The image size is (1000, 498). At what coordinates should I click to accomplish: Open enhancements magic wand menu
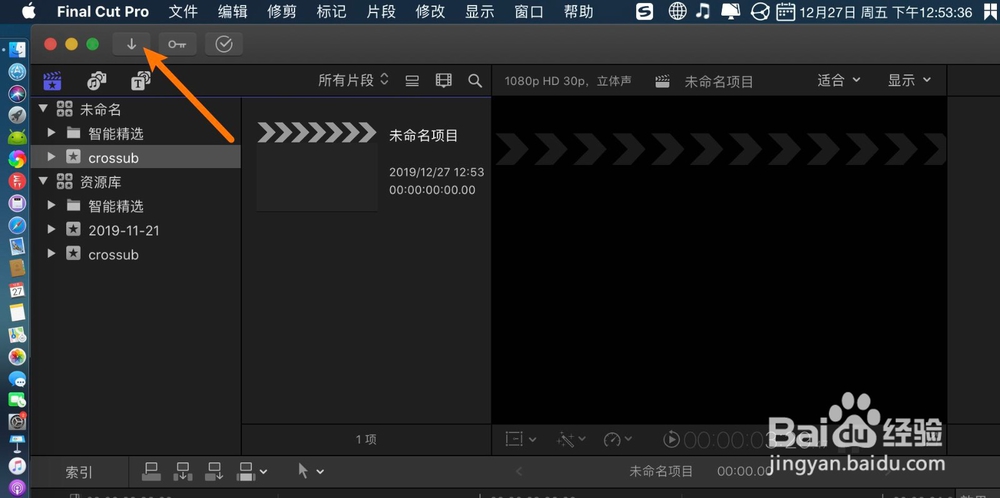click(570, 439)
